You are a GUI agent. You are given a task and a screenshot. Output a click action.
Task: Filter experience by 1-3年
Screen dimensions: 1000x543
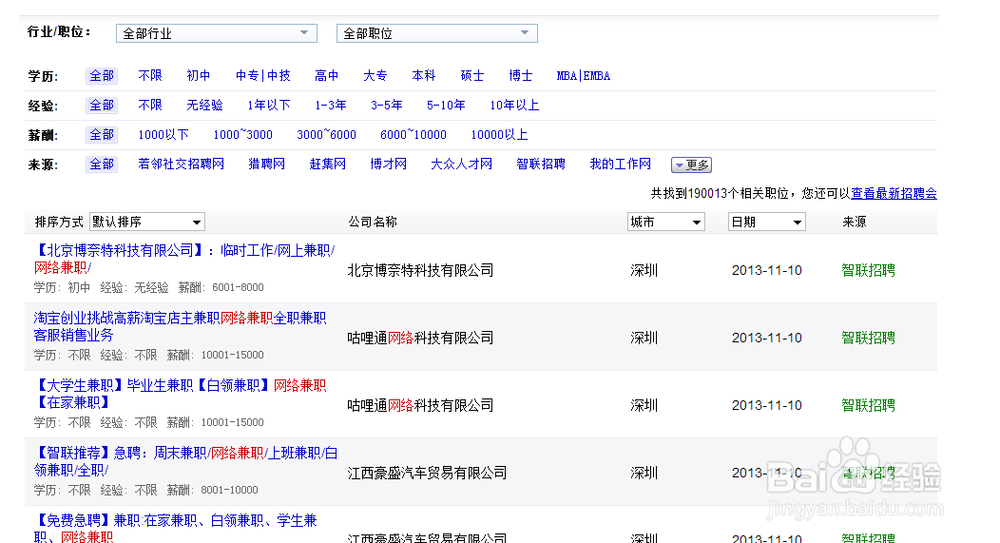(330, 105)
